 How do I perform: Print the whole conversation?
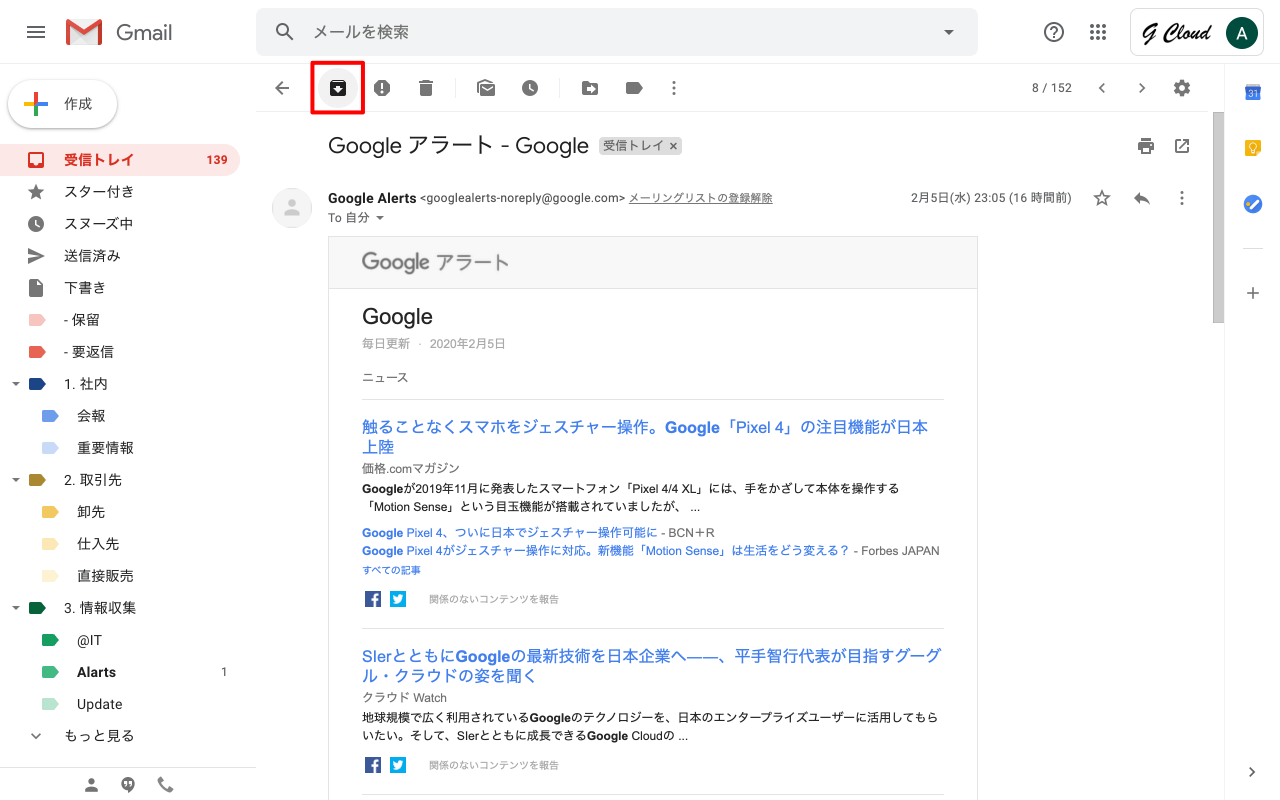coord(1146,146)
